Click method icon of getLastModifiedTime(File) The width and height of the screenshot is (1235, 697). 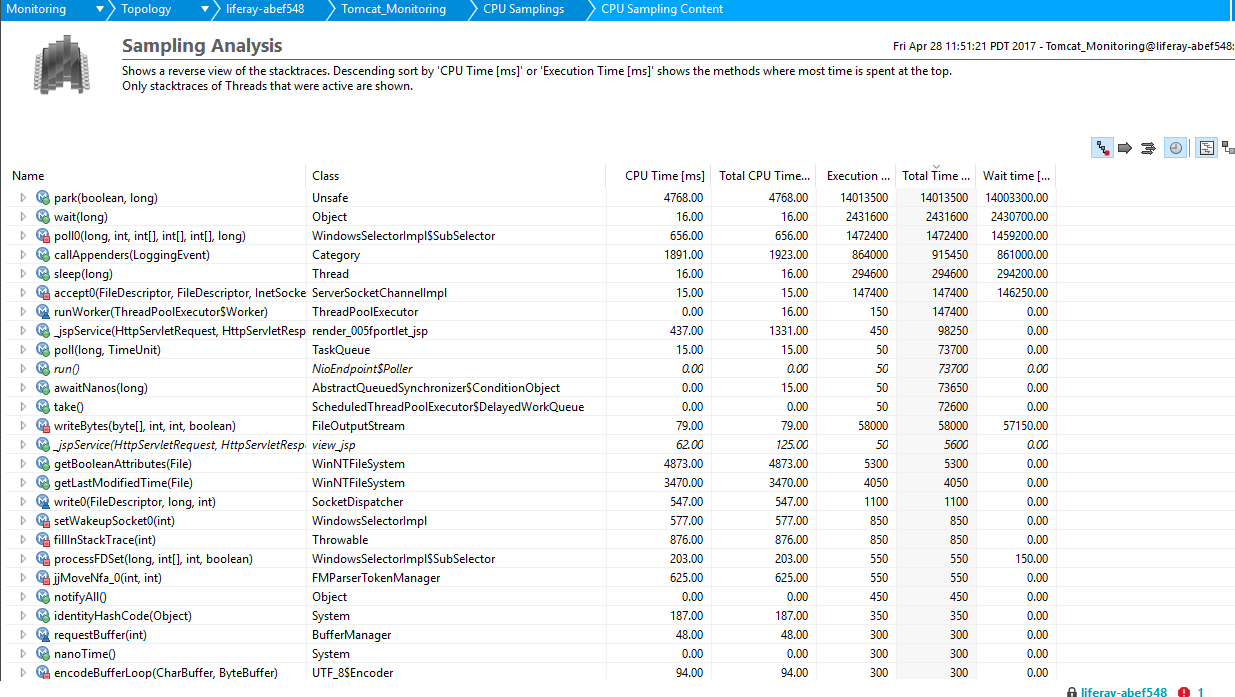click(x=43, y=483)
